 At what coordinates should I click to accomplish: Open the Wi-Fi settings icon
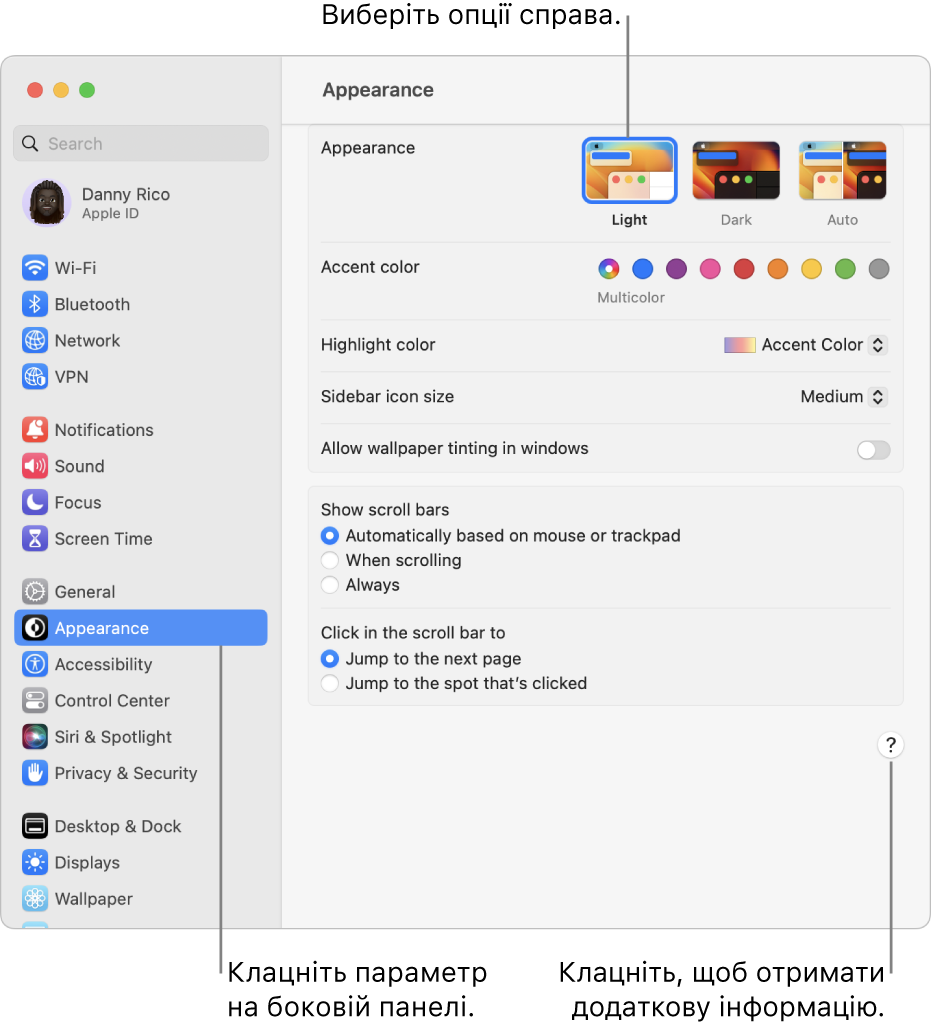35,268
